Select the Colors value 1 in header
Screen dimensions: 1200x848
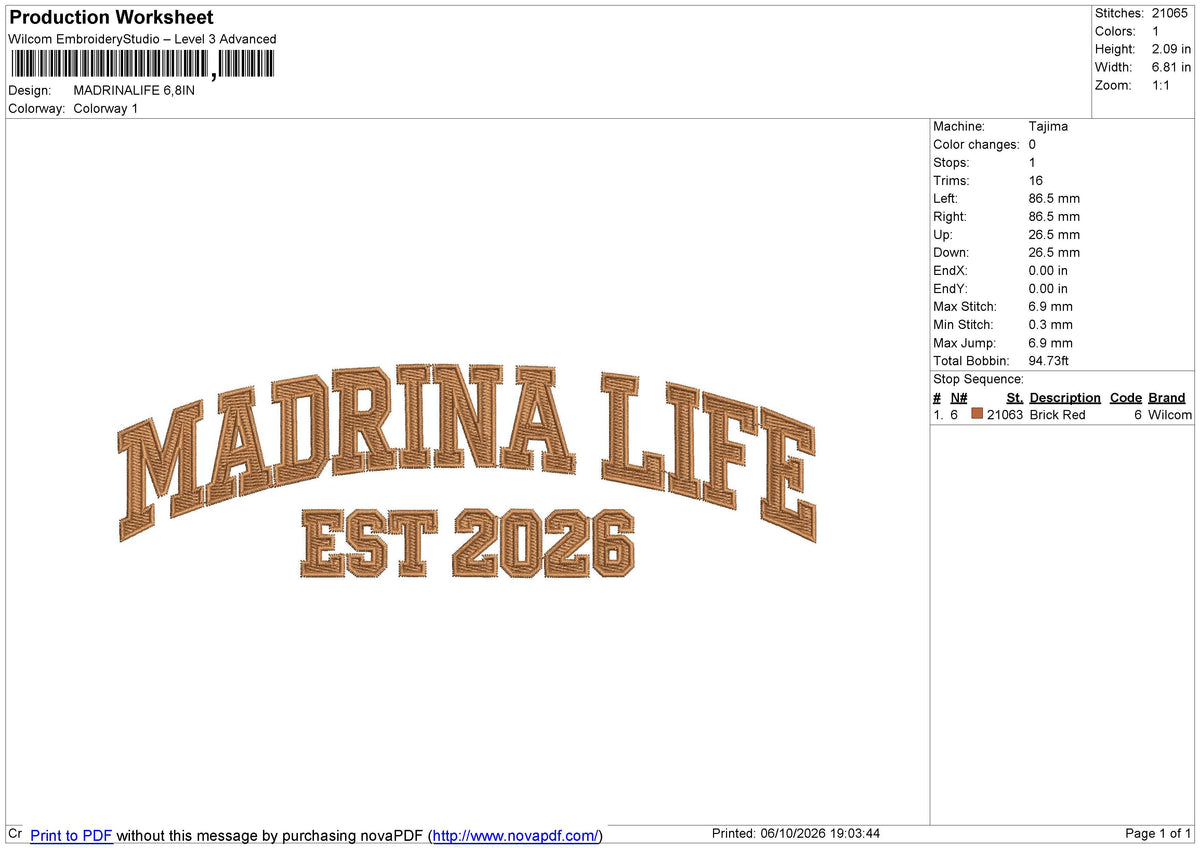[x=1155, y=31]
